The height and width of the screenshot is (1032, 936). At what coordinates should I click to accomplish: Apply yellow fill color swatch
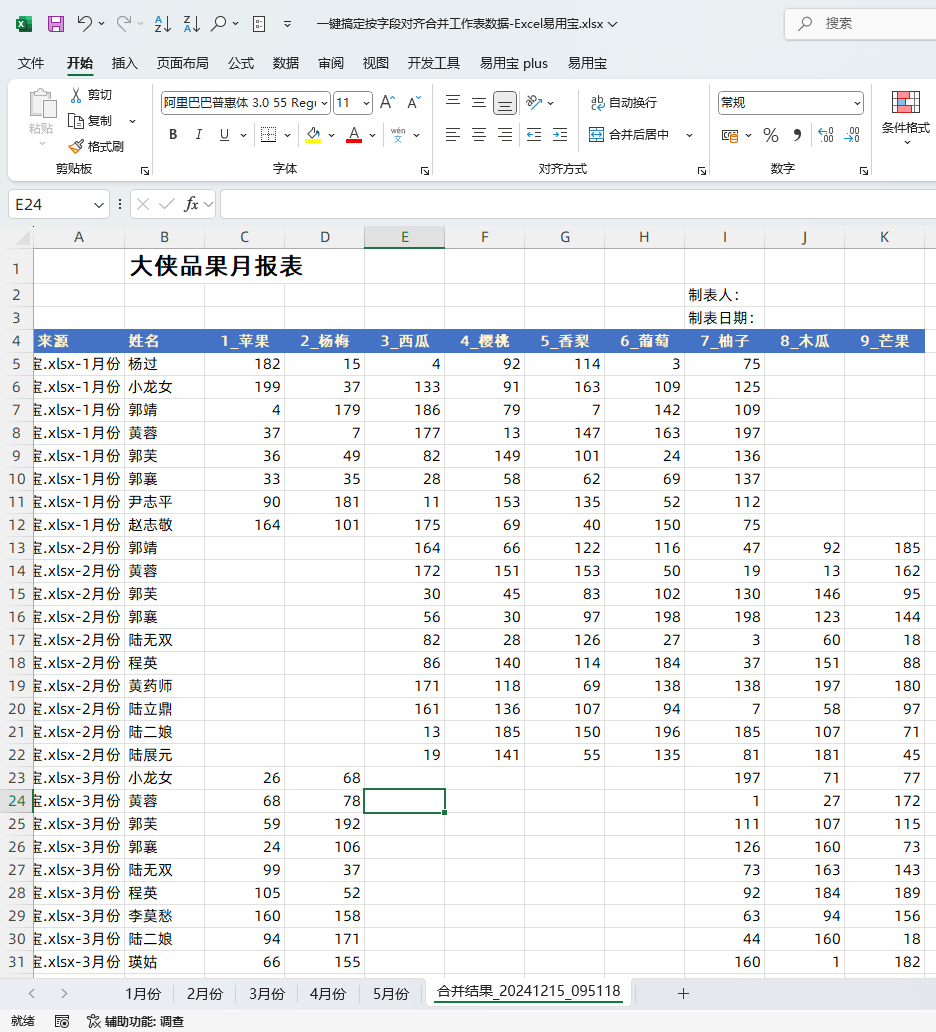[x=313, y=135]
